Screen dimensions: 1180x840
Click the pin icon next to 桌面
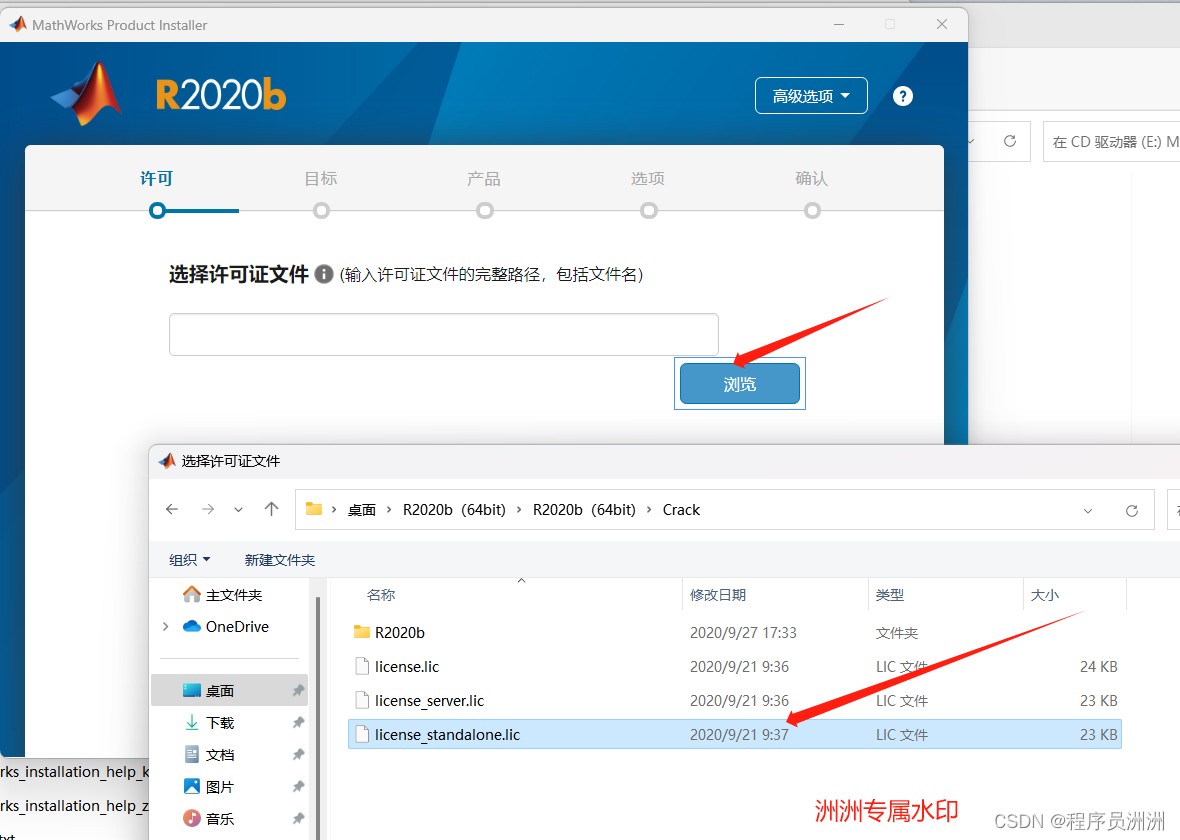tap(298, 690)
